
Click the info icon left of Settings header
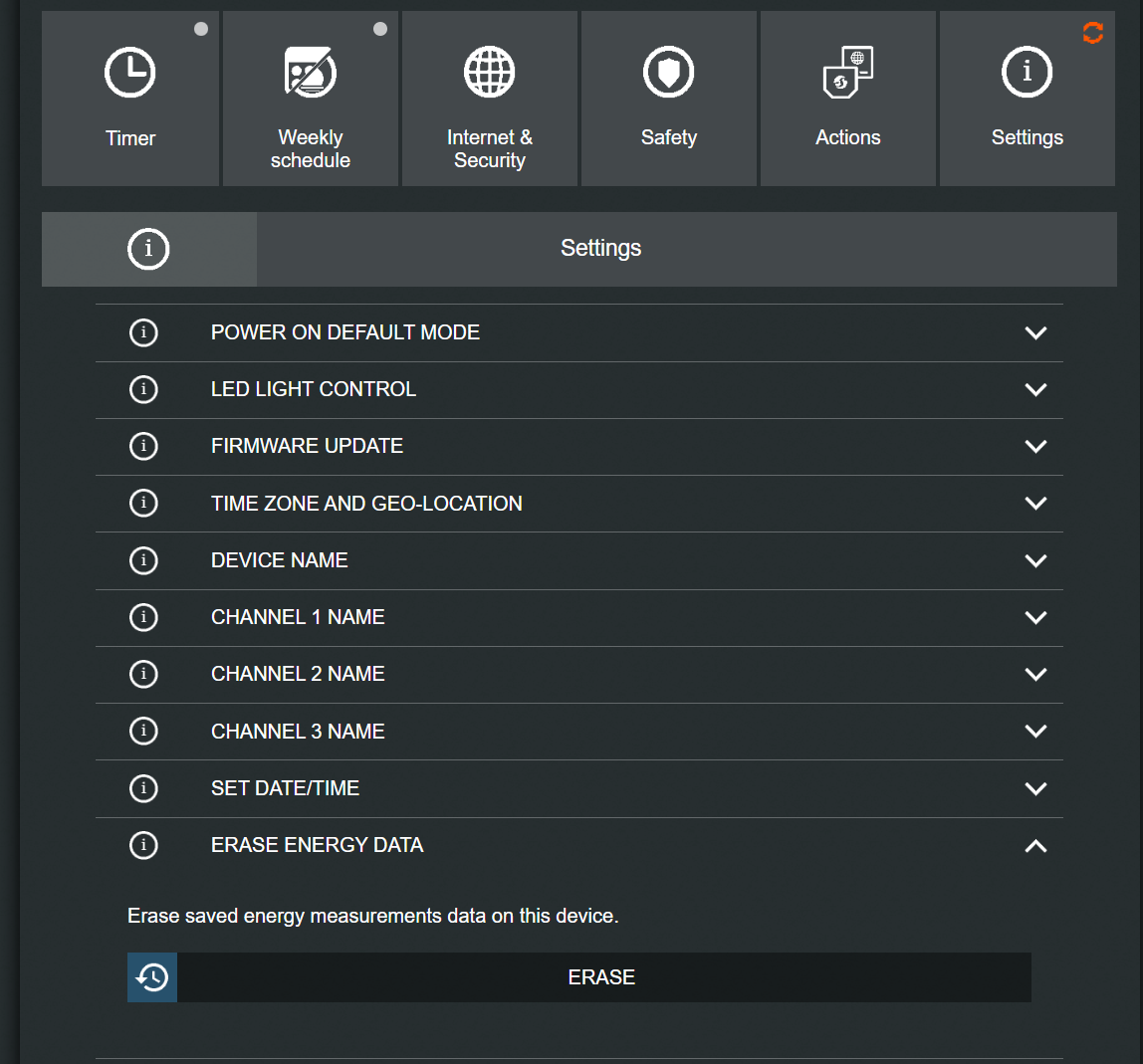click(x=148, y=249)
